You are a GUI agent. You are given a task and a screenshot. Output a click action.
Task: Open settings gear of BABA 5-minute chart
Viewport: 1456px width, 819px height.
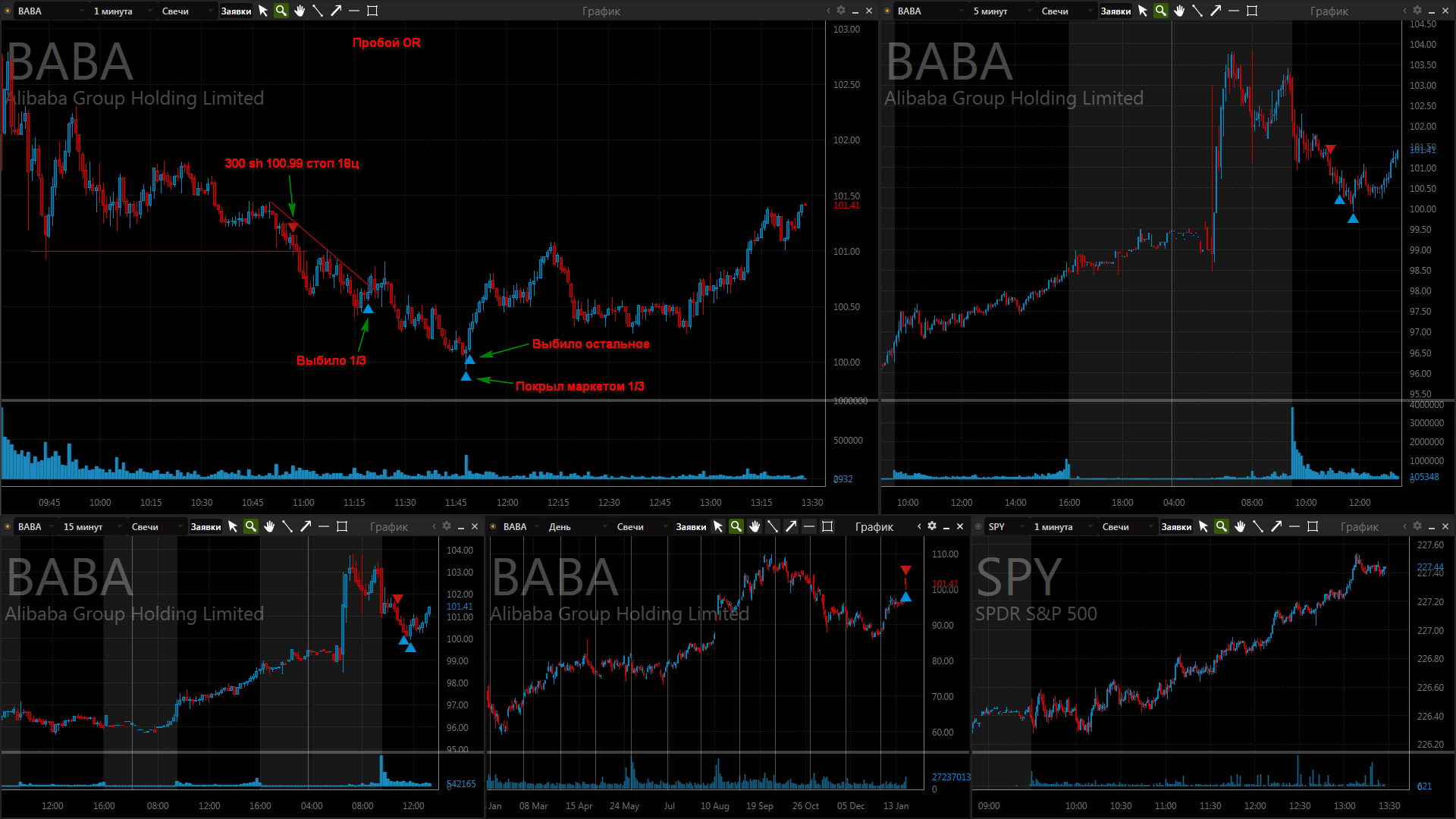click(1417, 11)
